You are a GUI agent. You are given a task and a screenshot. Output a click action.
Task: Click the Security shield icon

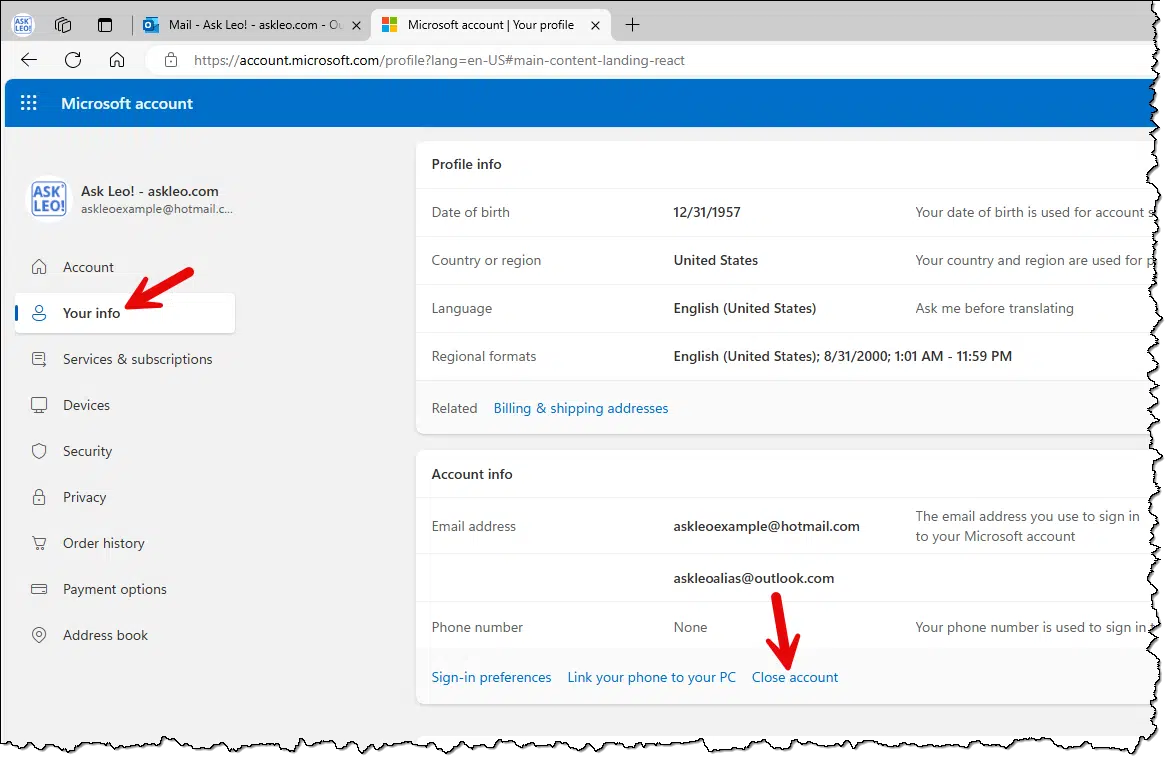[39, 451]
